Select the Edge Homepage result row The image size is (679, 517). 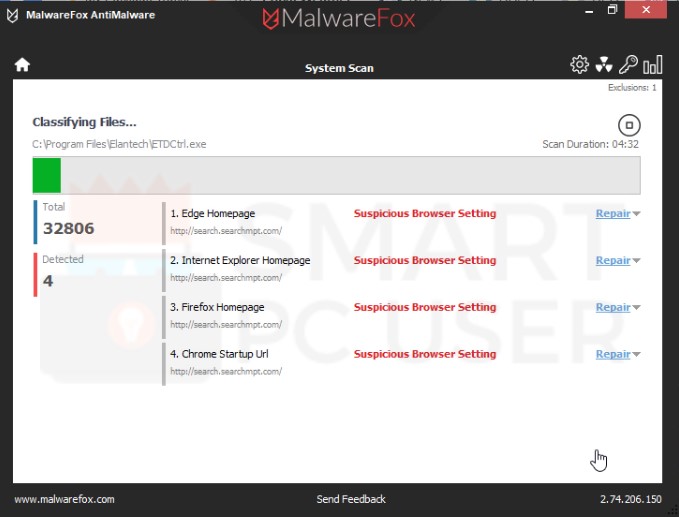tap(401, 223)
